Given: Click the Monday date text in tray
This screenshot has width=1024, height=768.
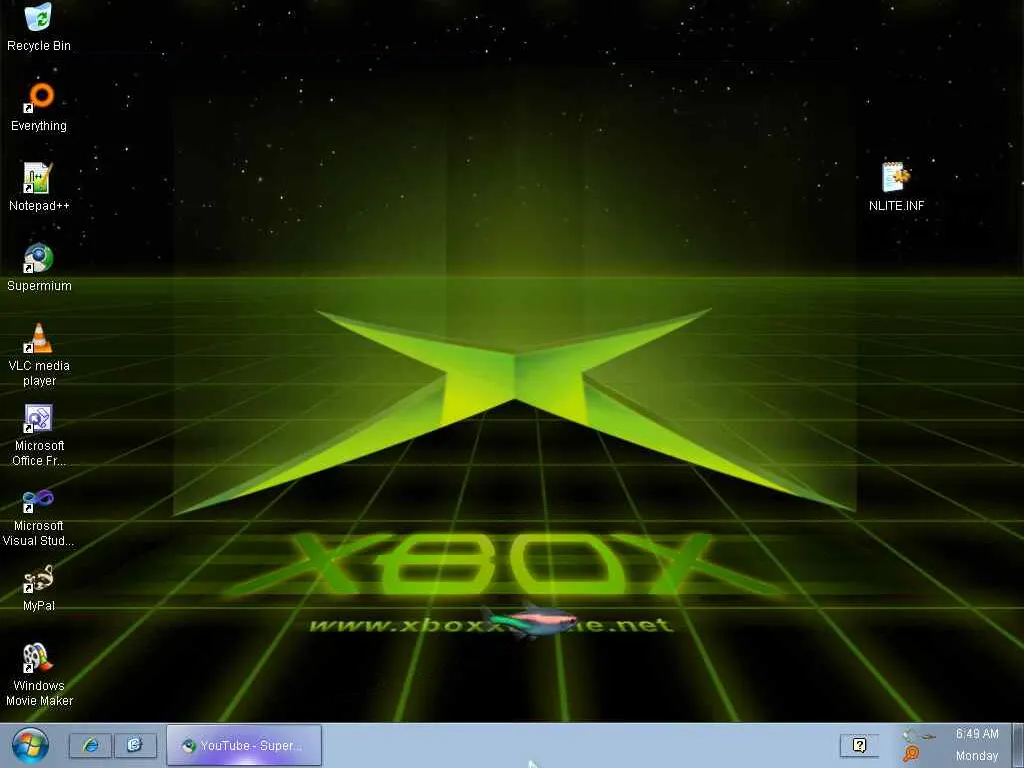Looking at the screenshot, I should coord(977,756).
